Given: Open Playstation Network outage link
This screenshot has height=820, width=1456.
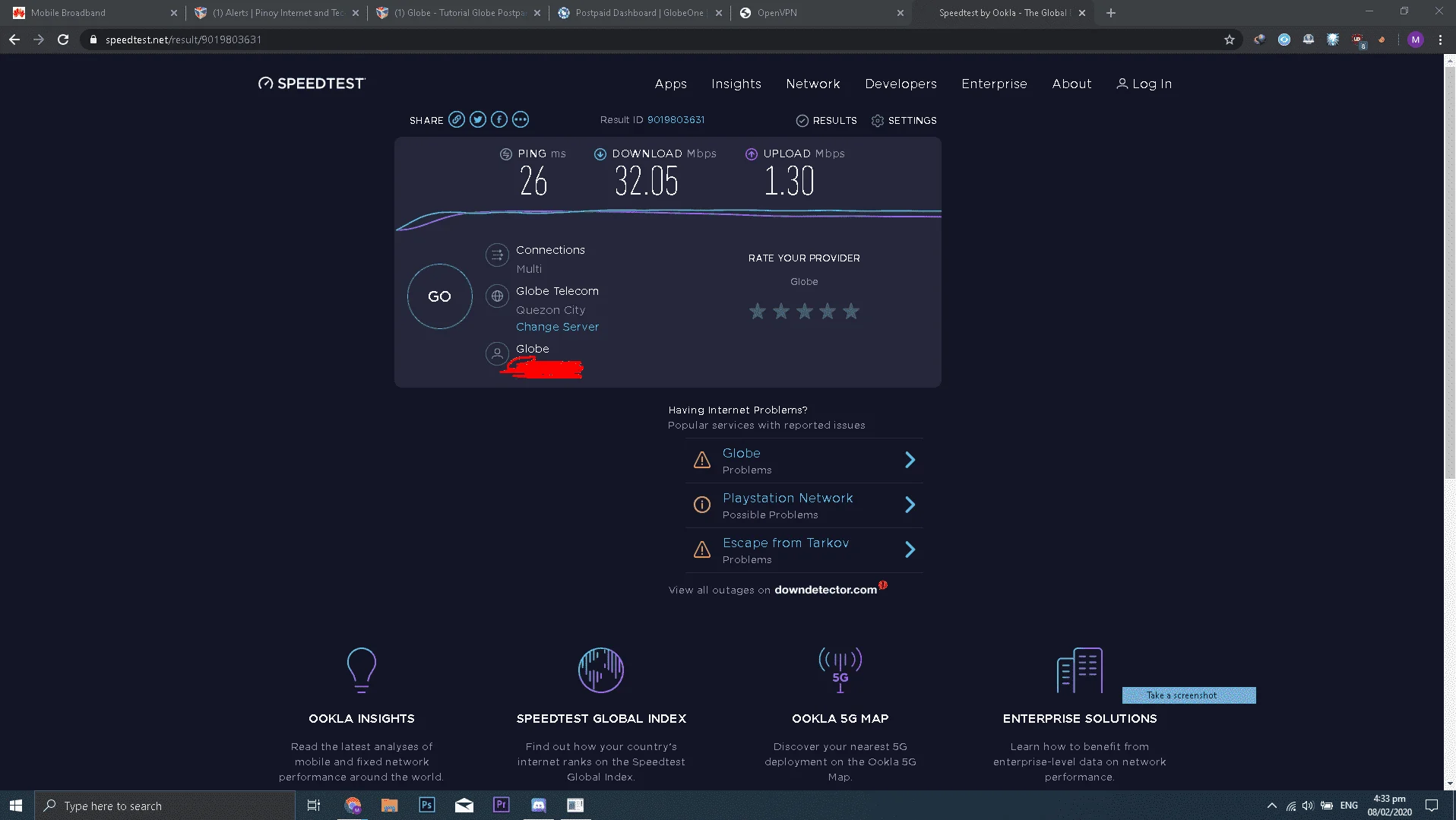Looking at the screenshot, I should click(x=787, y=498).
